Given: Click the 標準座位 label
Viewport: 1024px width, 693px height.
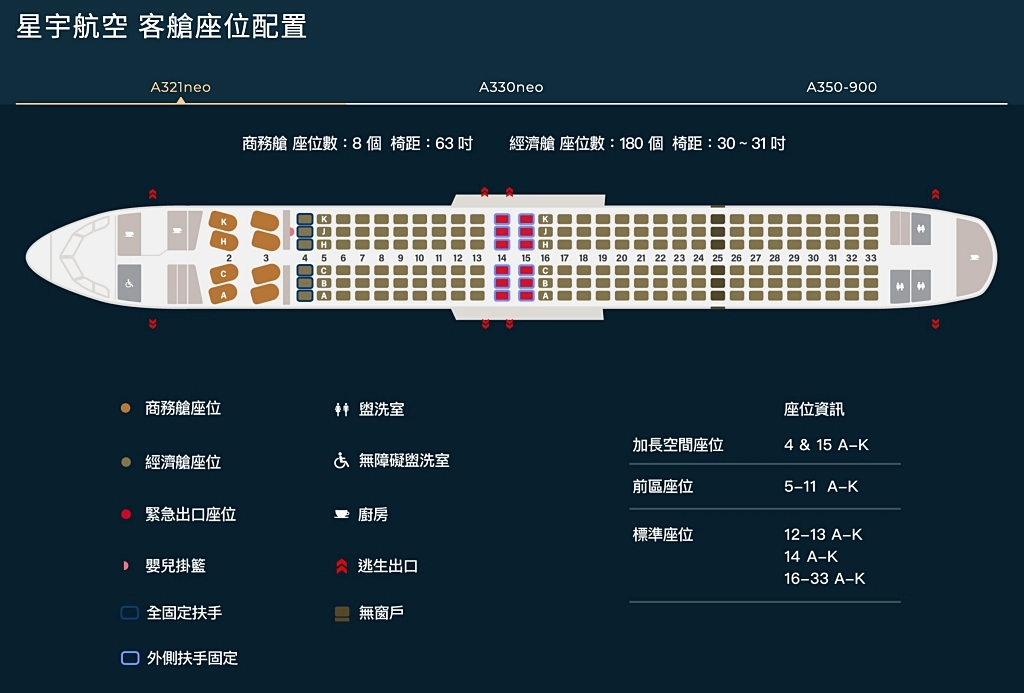Looking at the screenshot, I should point(662,535).
